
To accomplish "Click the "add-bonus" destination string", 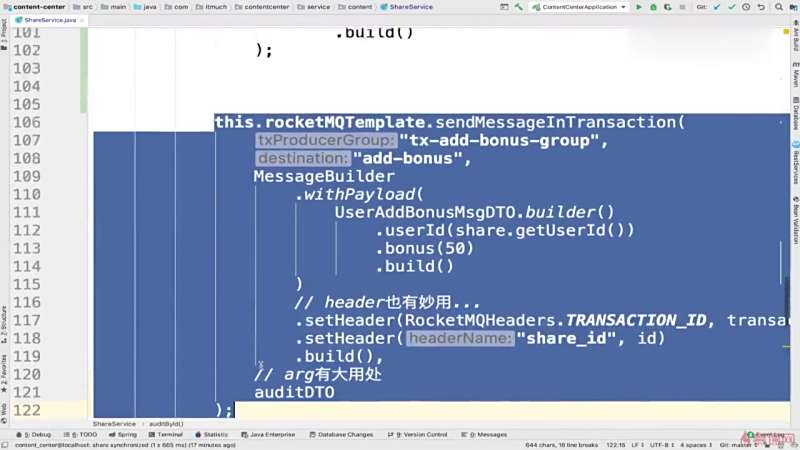I will point(407,158).
